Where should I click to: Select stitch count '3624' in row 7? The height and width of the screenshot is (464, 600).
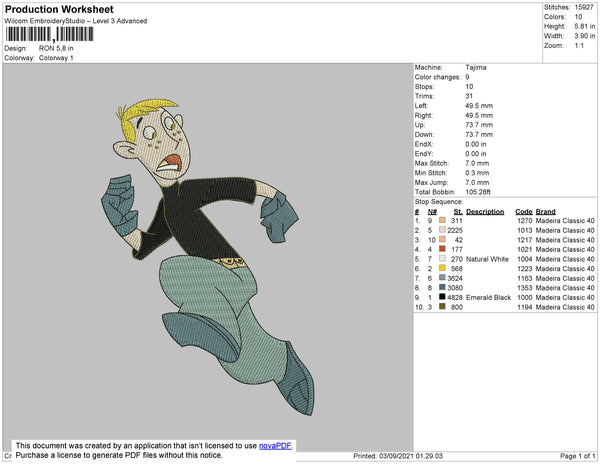(455, 278)
